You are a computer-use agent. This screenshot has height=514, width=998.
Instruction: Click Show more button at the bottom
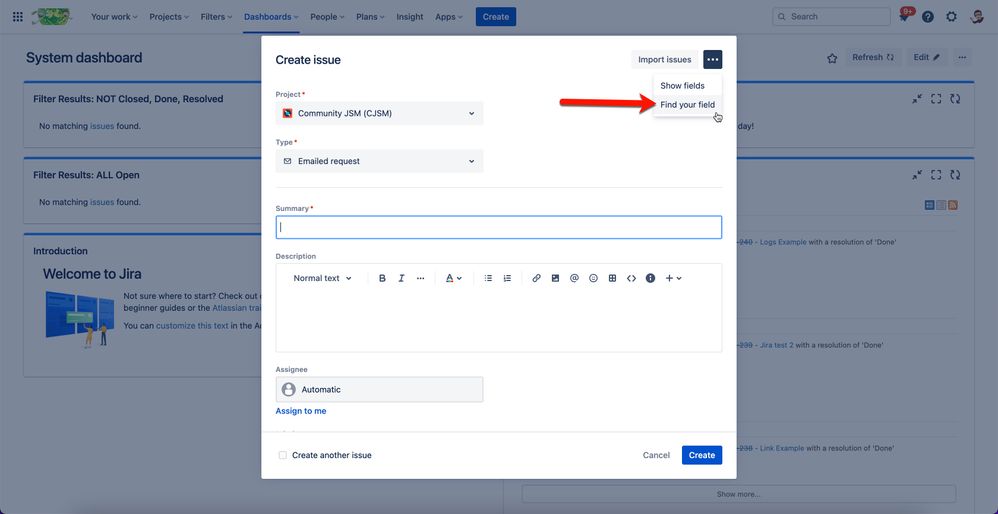(x=738, y=494)
